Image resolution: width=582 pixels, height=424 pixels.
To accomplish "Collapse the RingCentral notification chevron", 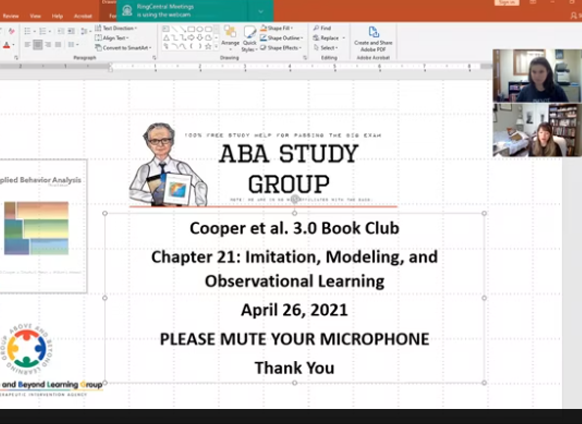I will (261, 12).
